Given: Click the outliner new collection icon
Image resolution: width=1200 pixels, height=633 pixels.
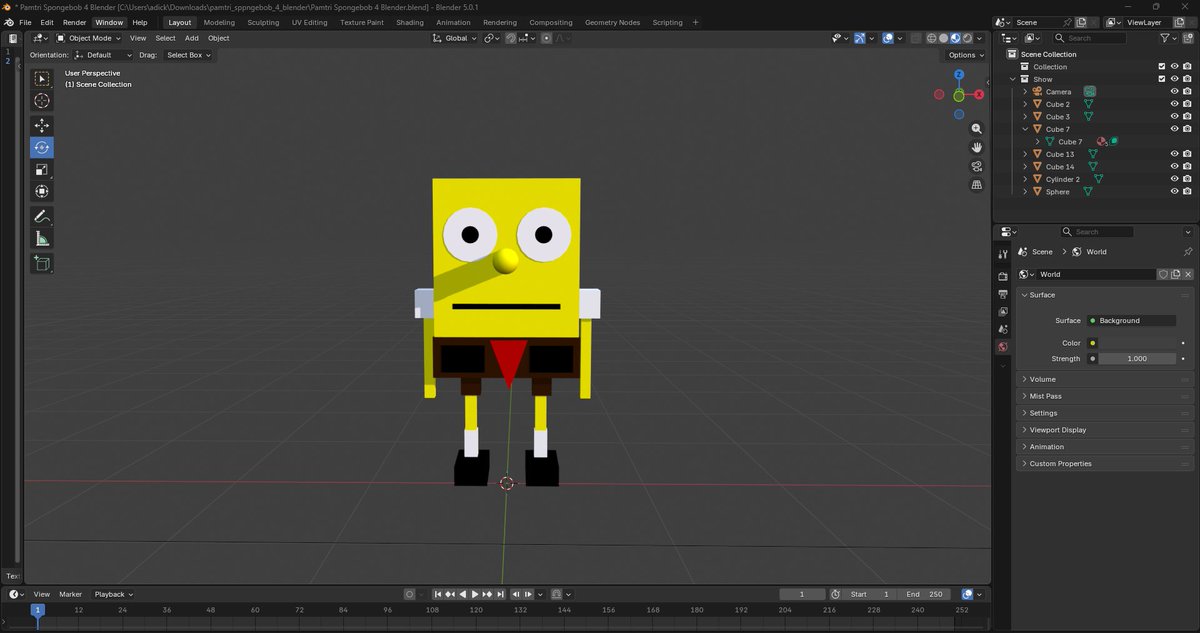Looking at the screenshot, I should click(x=1188, y=38).
